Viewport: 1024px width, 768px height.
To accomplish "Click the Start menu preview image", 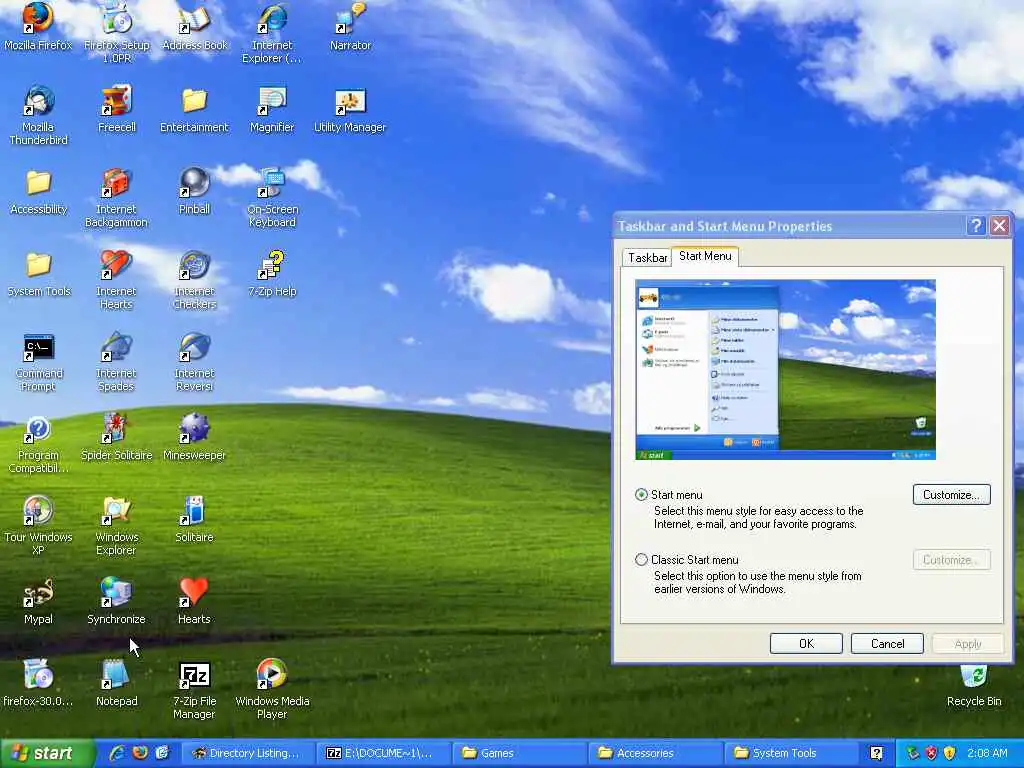I will (x=785, y=370).
